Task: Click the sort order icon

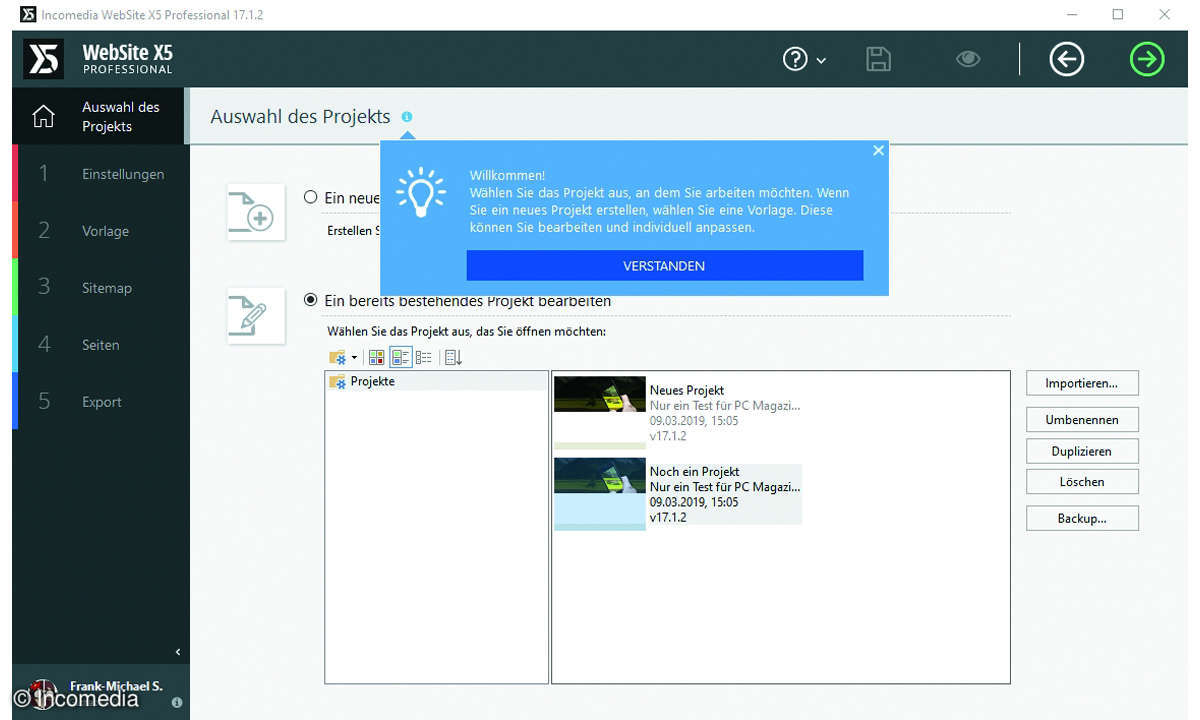Action: tap(452, 357)
